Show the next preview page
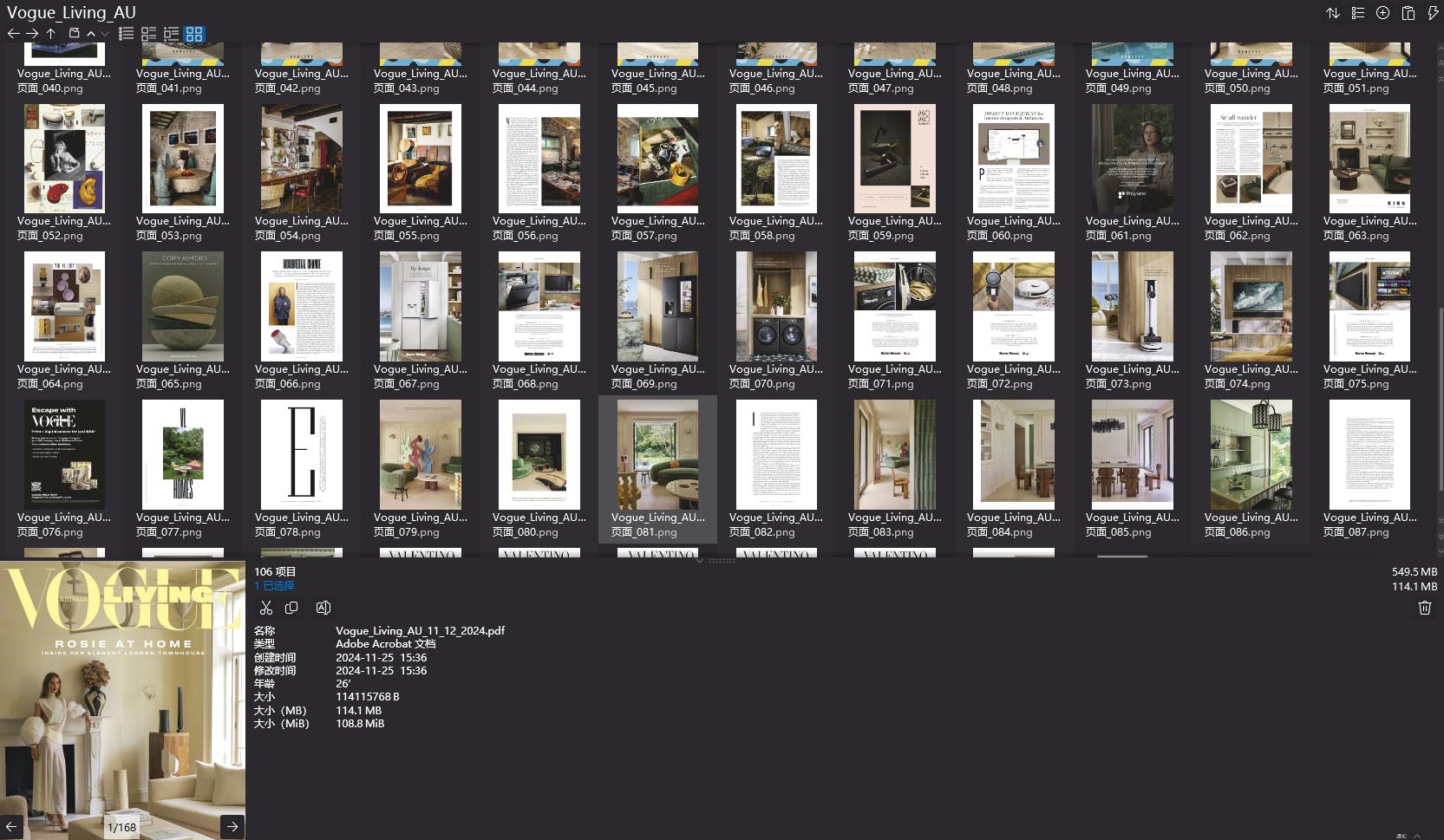This screenshot has height=840, width=1444. click(x=232, y=827)
